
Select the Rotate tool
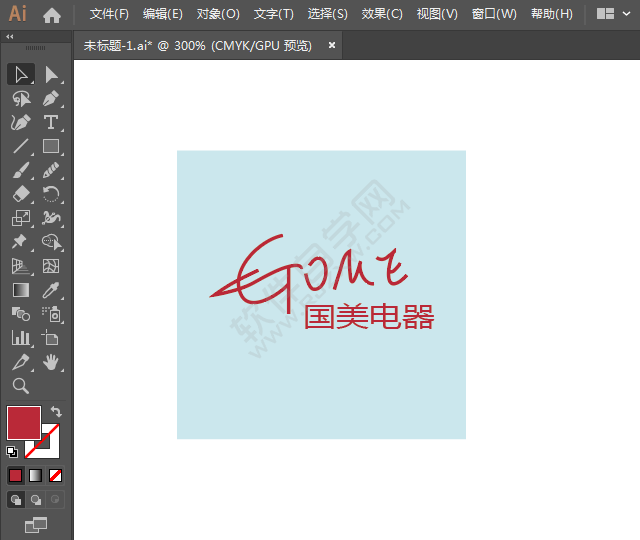coord(51,194)
